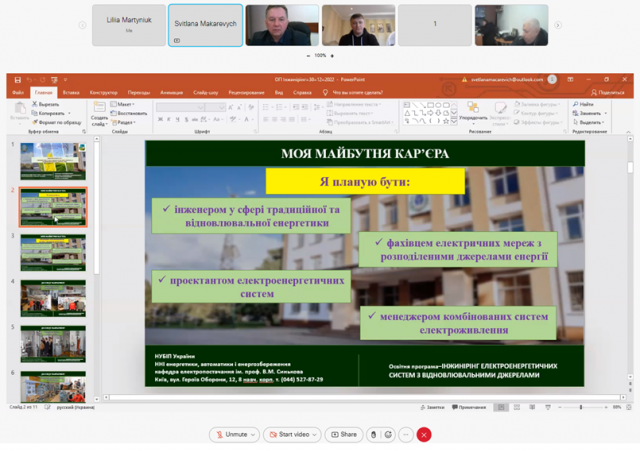Select the star shape in shapes gallery

pos(446,121)
